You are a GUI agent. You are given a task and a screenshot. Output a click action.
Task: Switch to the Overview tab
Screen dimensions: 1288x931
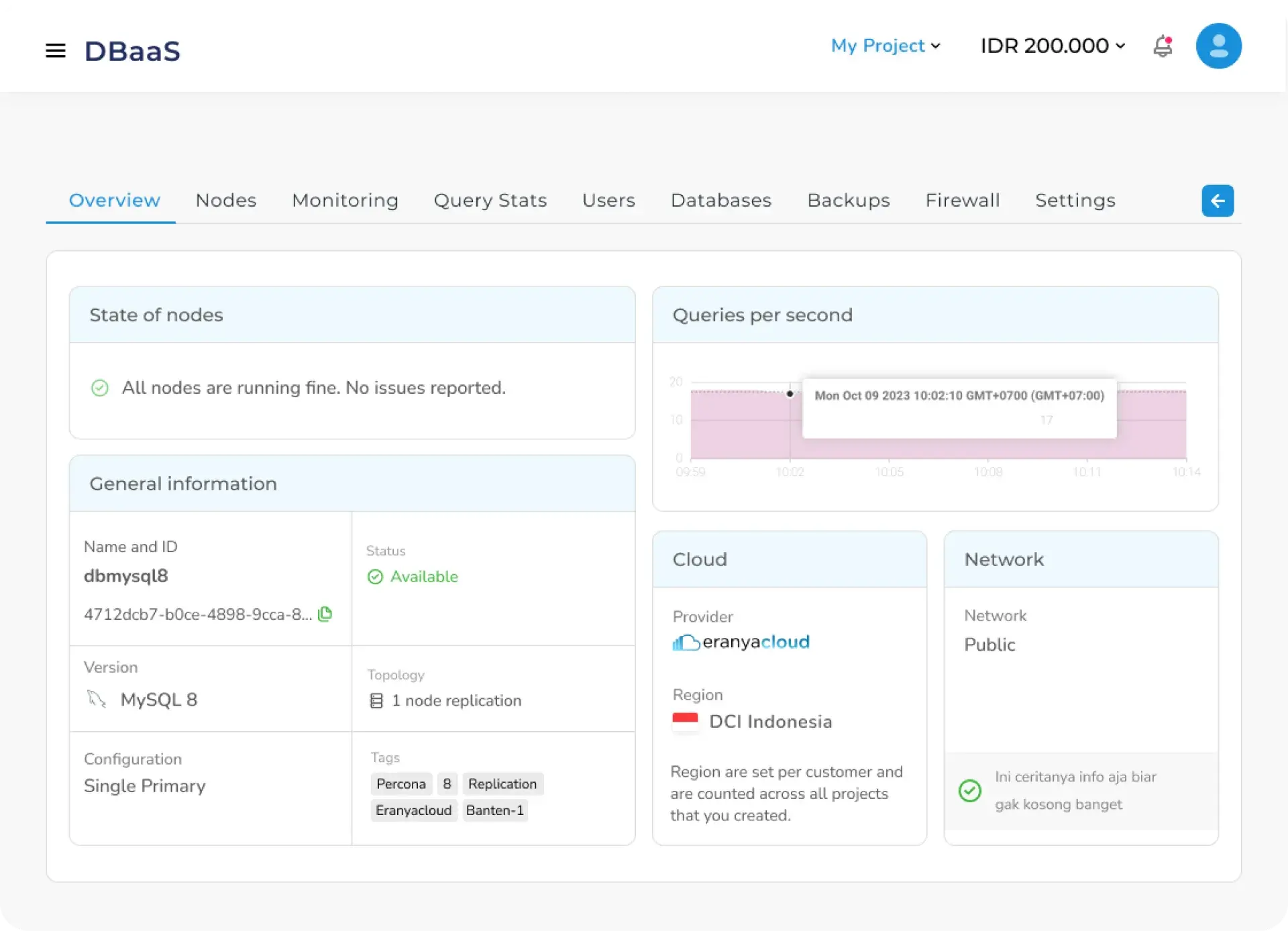114,200
